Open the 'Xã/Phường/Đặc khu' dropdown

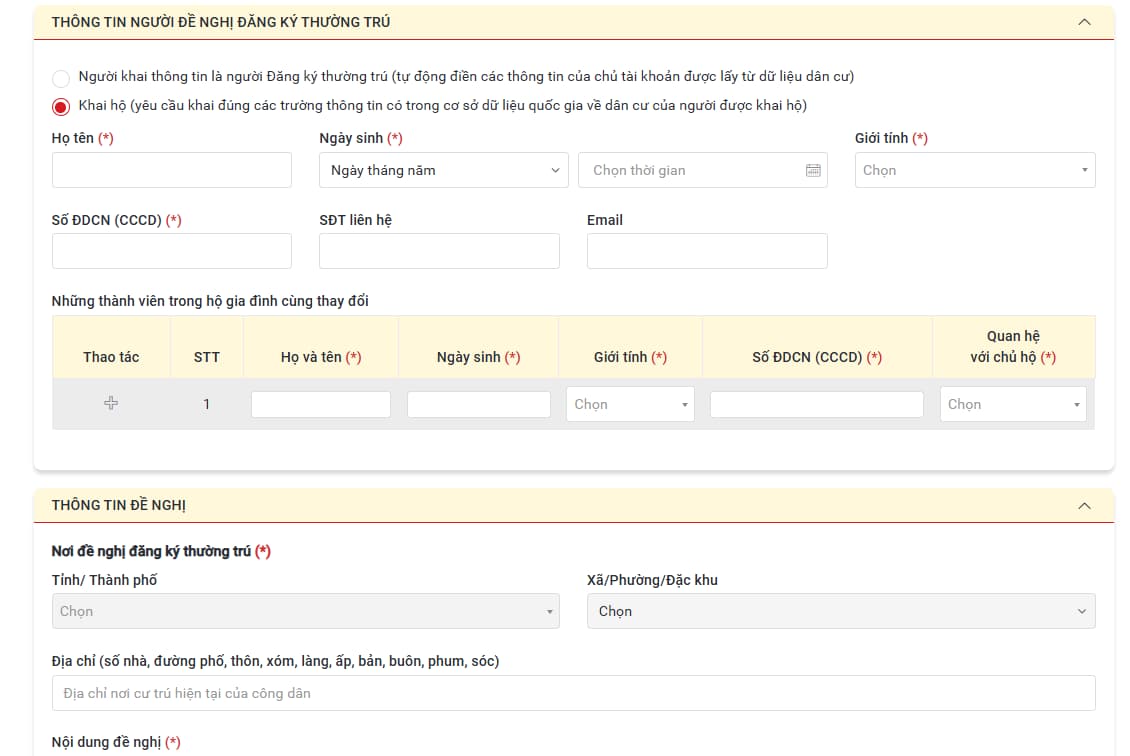pos(841,611)
